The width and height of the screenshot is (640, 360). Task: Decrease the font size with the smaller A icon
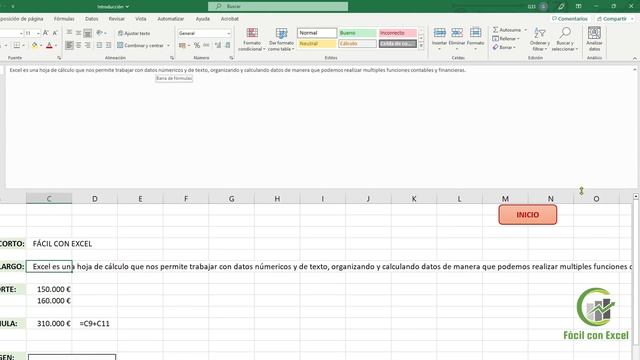(55, 33)
